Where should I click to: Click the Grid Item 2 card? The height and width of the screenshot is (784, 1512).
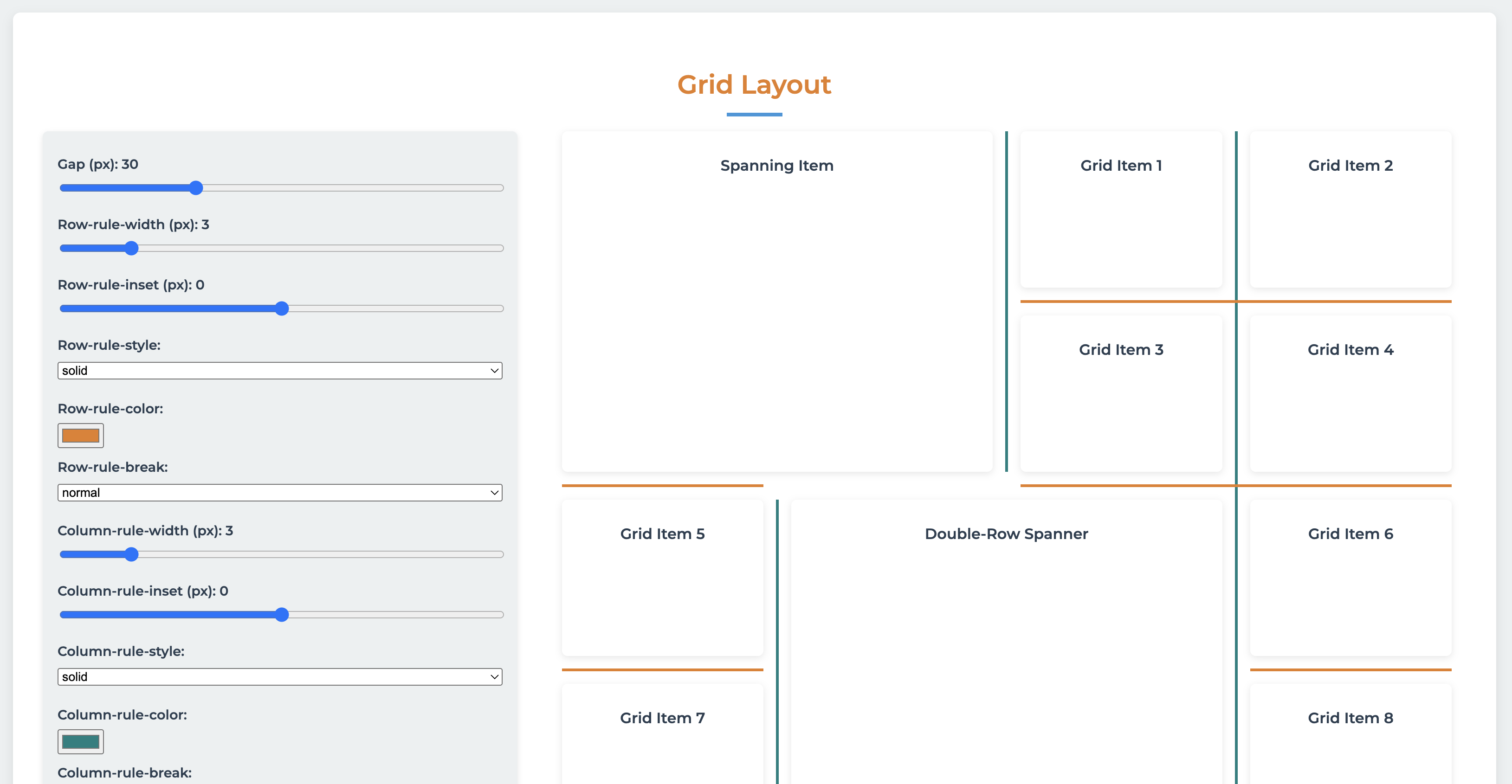[x=1350, y=210]
